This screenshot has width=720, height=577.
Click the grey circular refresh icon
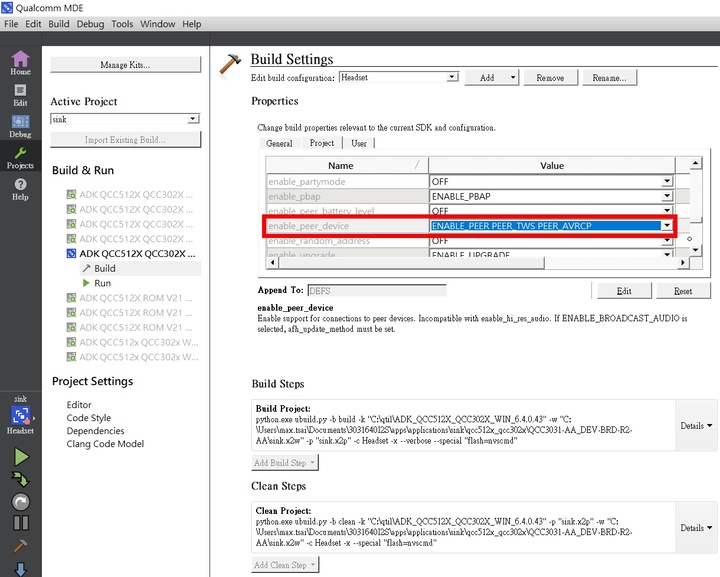[x=21, y=502]
